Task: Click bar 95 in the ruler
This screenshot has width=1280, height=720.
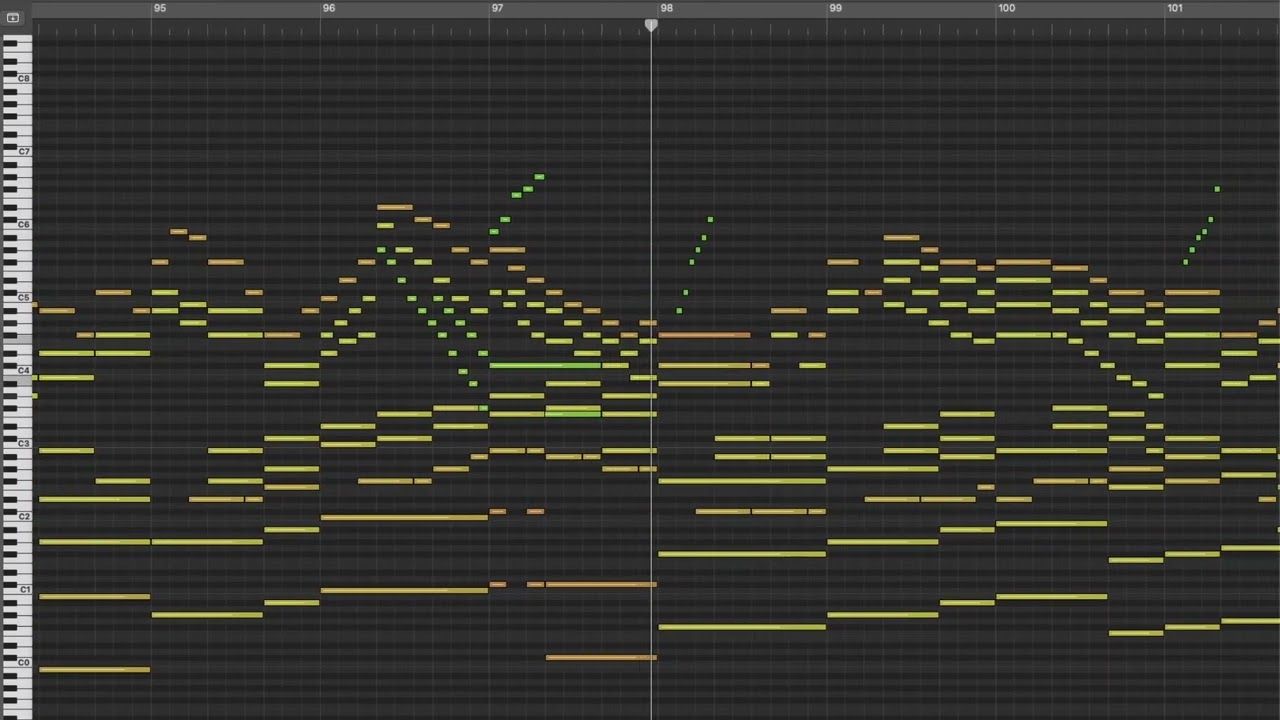Action: (160, 8)
